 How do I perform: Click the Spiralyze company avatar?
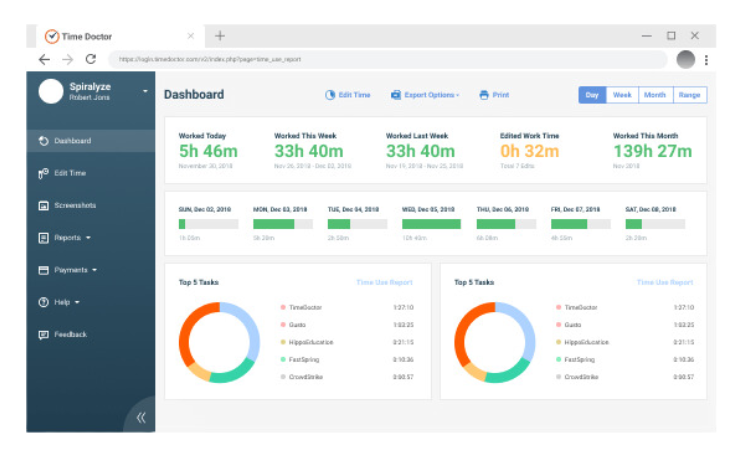pos(51,91)
